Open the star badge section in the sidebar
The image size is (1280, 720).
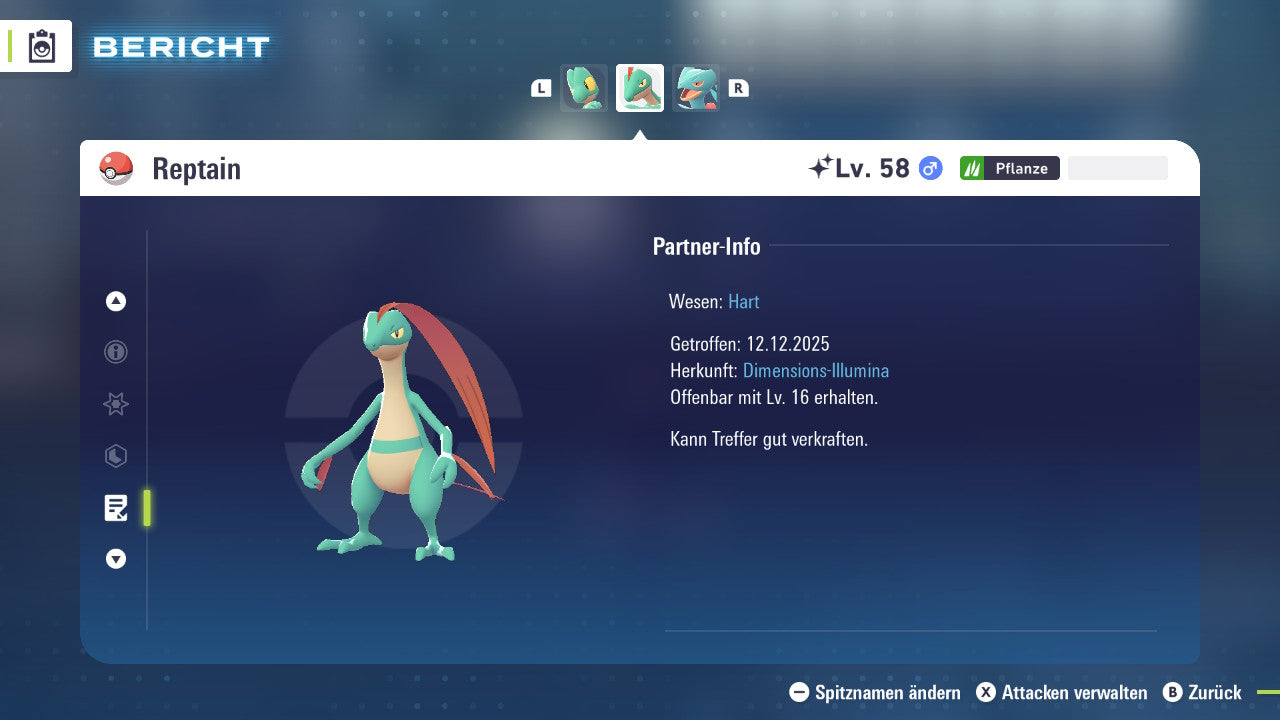click(115, 404)
